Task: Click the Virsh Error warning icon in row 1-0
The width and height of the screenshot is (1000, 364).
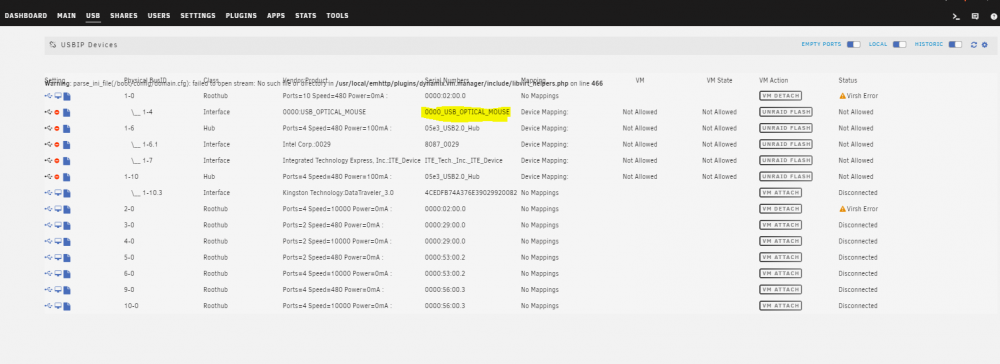Action: click(x=842, y=96)
